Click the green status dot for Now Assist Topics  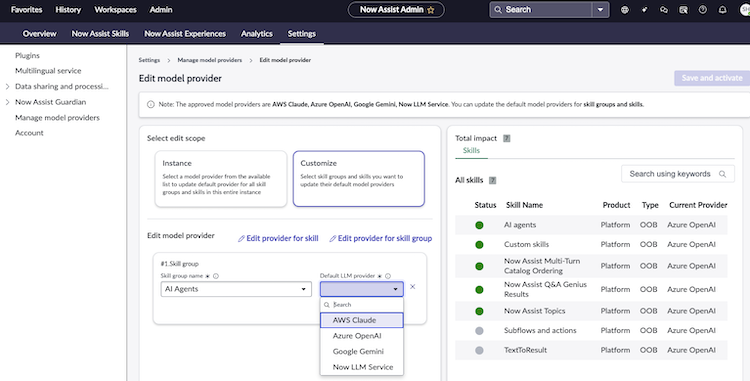point(479,311)
